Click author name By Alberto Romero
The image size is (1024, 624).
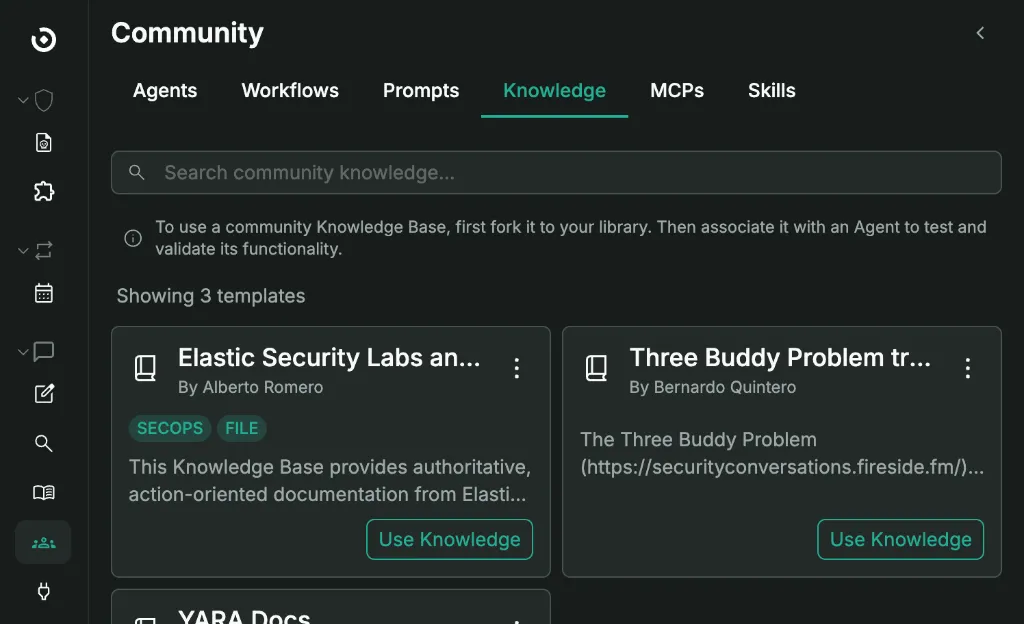pyautogui.click(x=251, y=387)
